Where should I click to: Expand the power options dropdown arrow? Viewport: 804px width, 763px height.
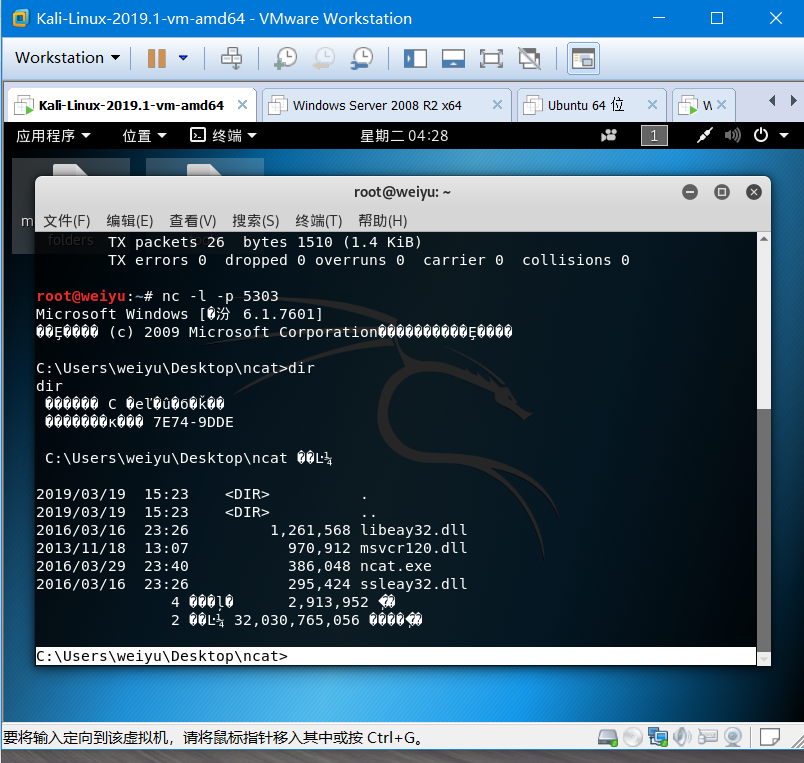coord(183,58)
